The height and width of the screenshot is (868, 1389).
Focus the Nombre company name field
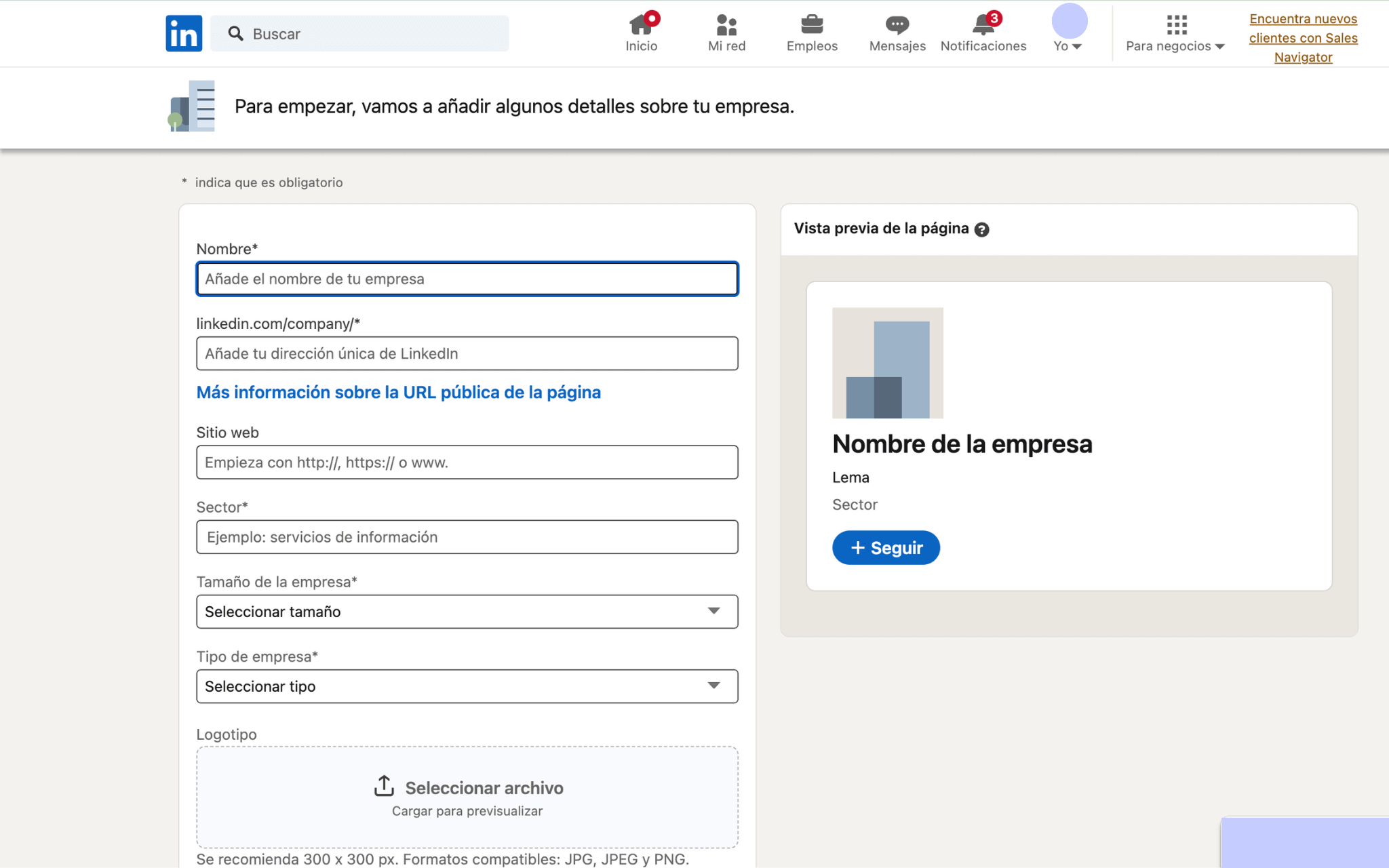pyautogui.click(x=467, y=279)
